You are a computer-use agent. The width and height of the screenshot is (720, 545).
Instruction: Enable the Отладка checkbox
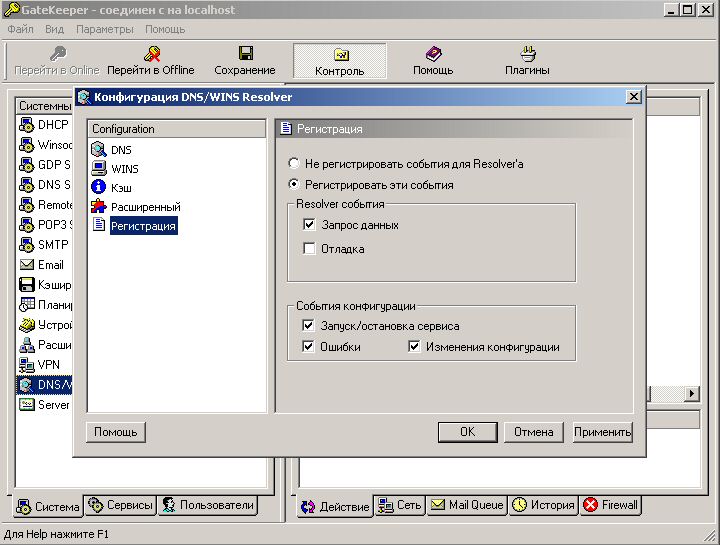[309, 248]
